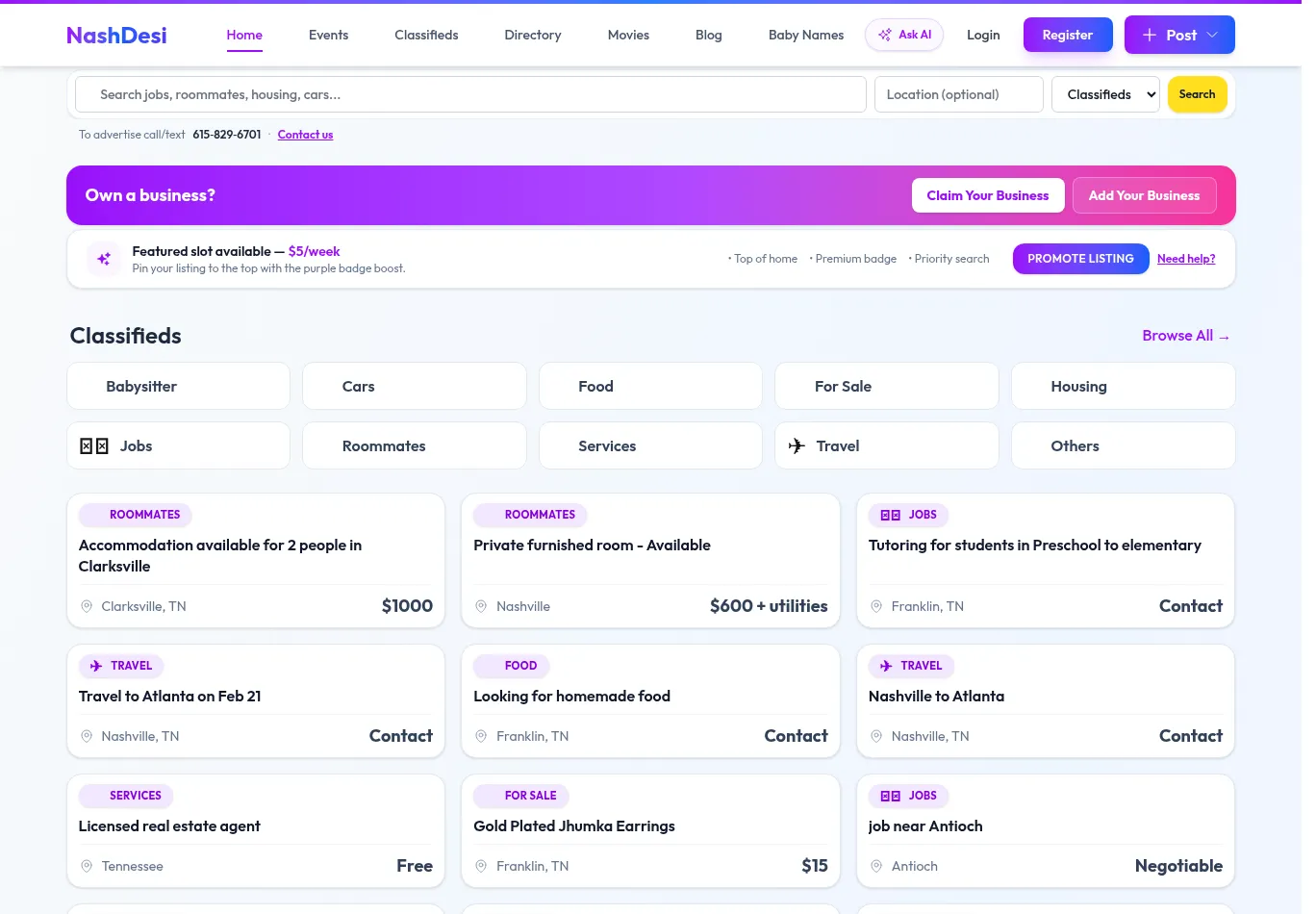Expand the Post button chevron menu
1316x914 pixels.
point(1212,35)
